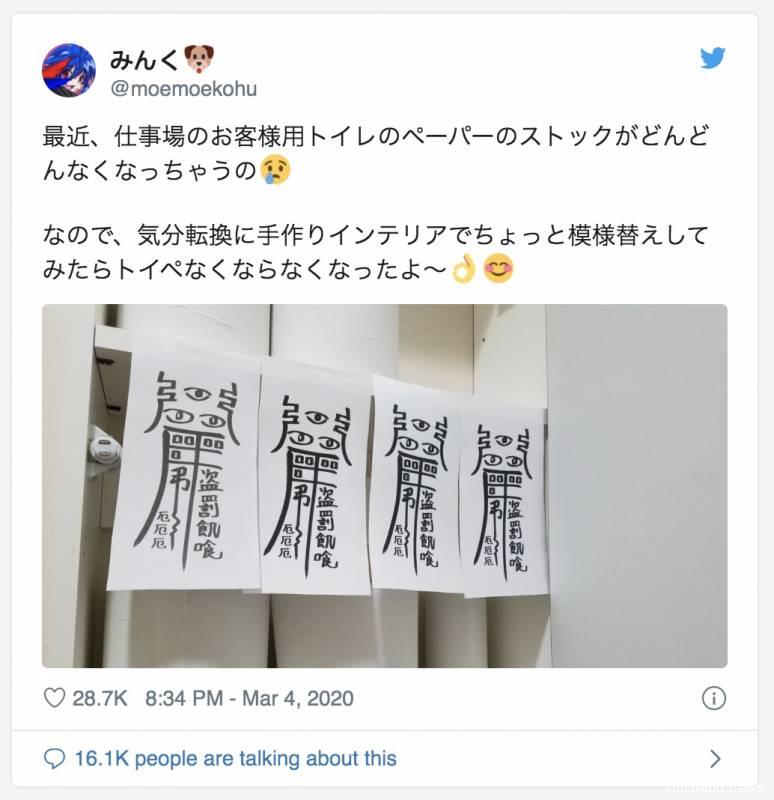Like the tweet with the heart icon
This screenshot has height=800, width=774.
tap(54, 698)
